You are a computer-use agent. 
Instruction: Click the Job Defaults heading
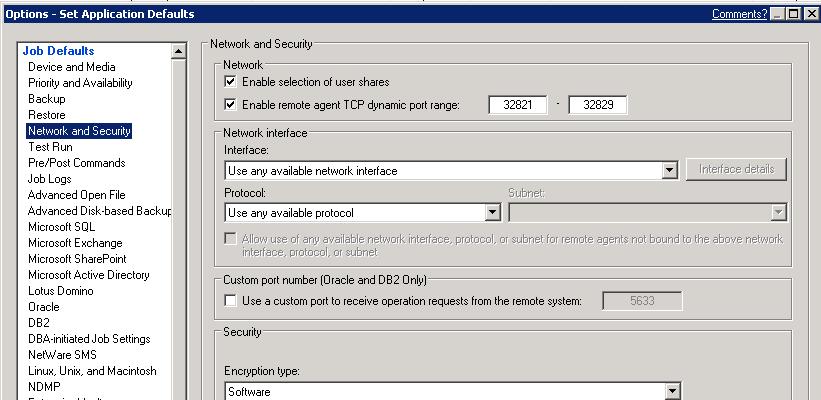58,51
